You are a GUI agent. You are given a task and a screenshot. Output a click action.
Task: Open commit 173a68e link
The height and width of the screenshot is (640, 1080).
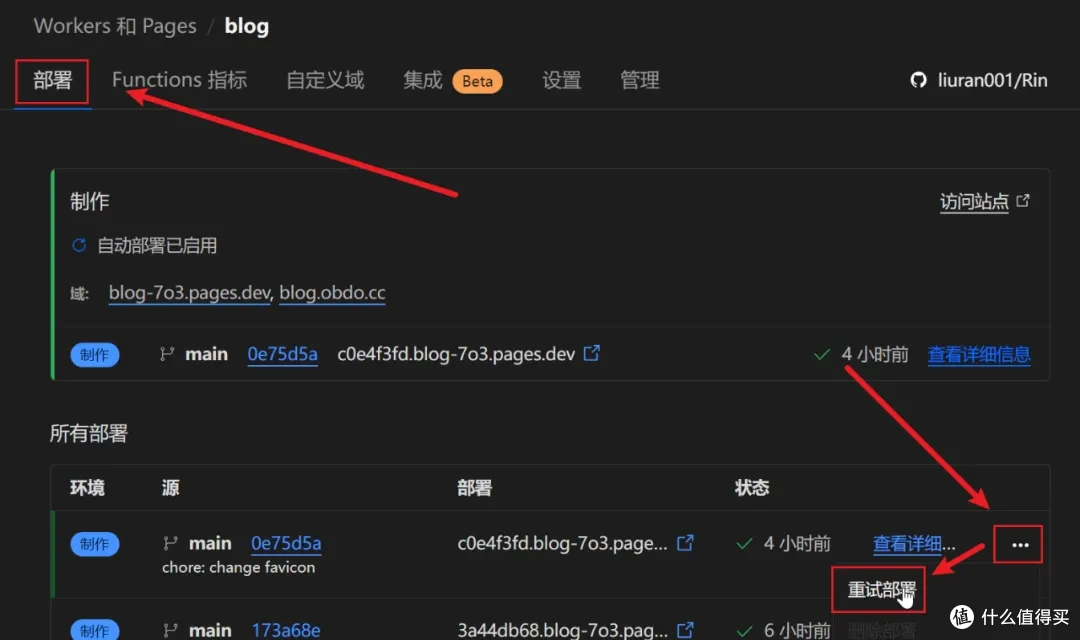286,630
